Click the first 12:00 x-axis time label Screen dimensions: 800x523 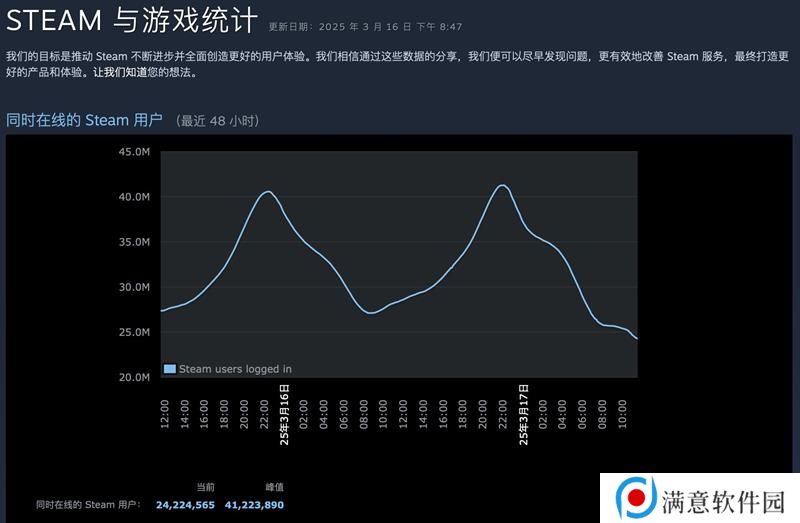(x=164, y=414)
